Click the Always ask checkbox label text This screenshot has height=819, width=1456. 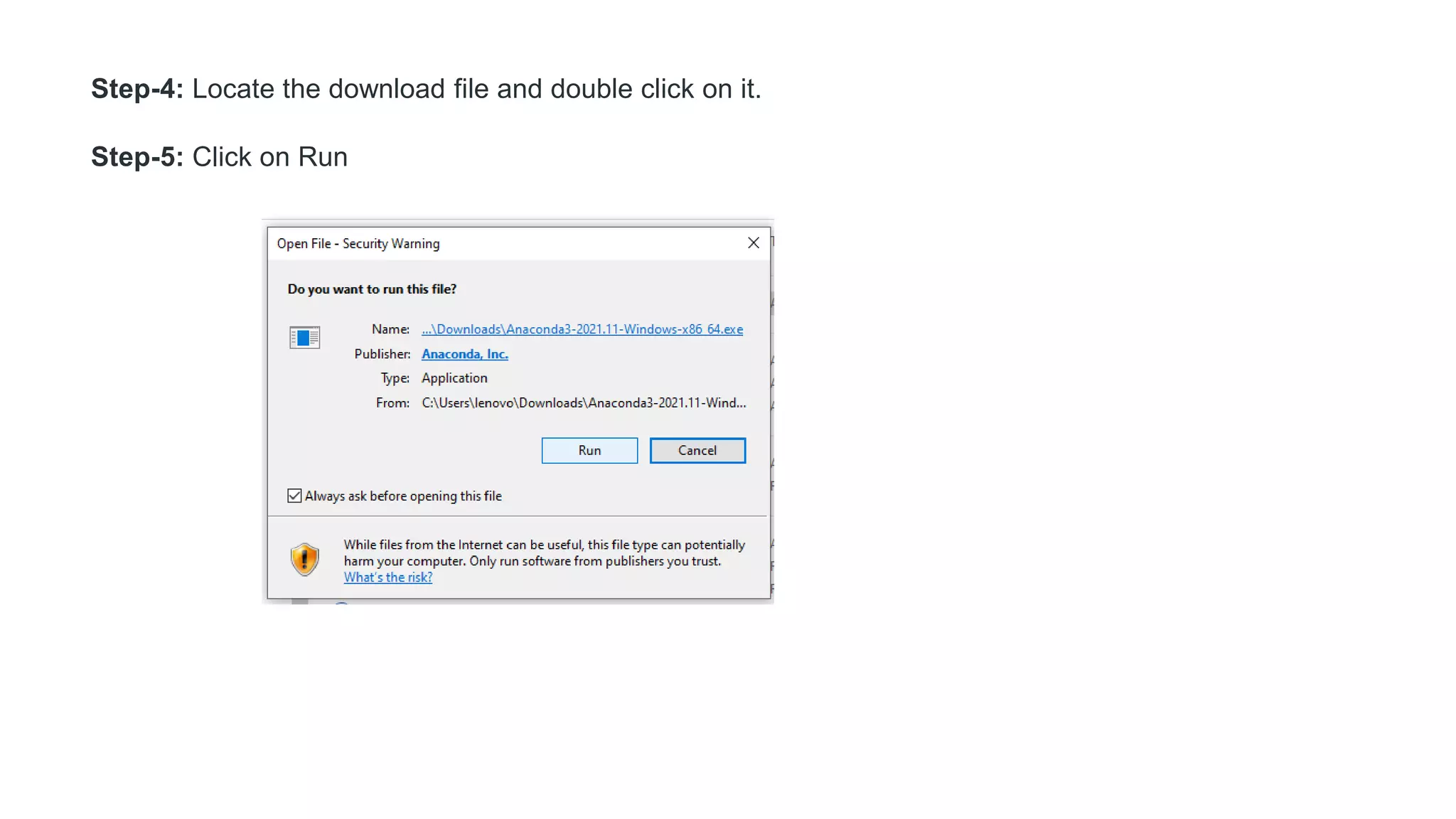pos(403,496)
